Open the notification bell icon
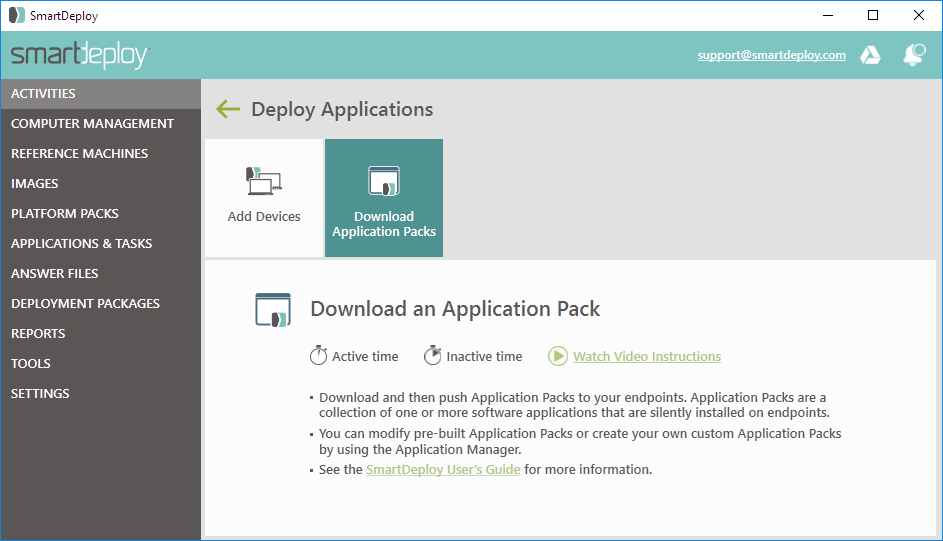 [914, 55]
